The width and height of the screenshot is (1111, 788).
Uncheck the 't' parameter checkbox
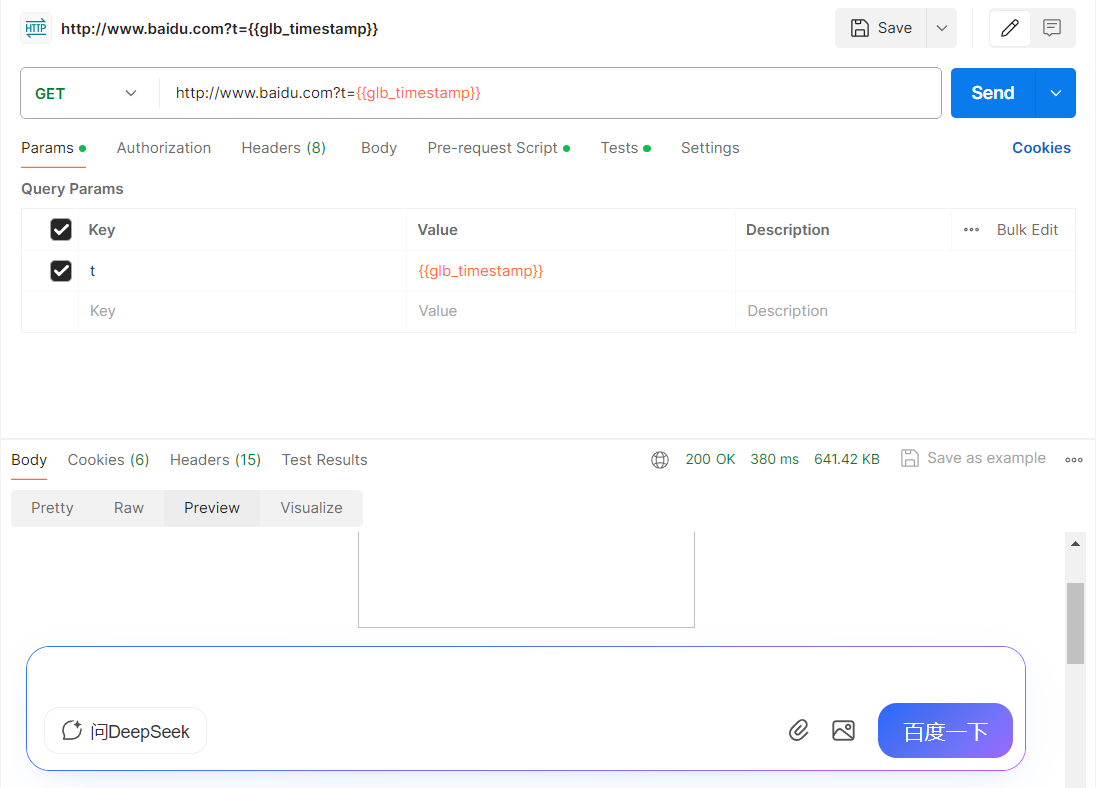pos(61,271)
